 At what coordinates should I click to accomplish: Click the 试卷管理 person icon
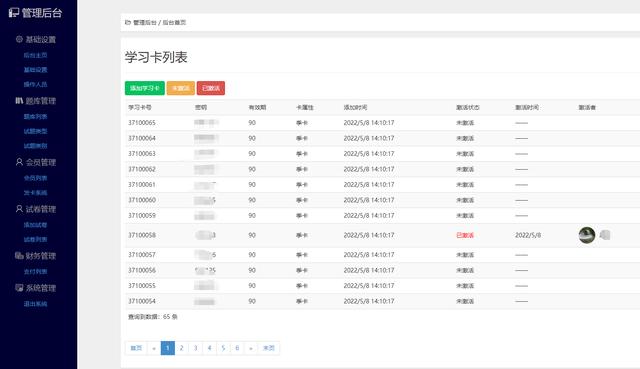click(x=19, y=209)
